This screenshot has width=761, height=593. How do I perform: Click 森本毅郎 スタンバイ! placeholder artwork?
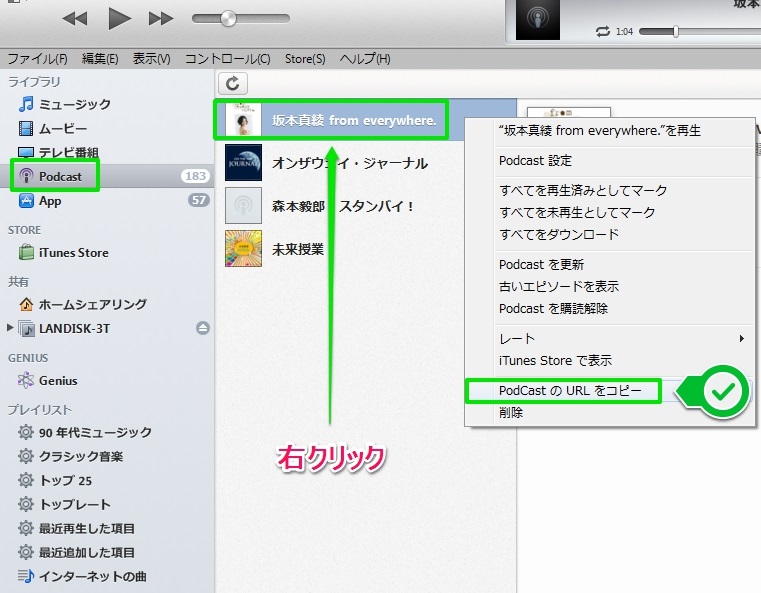243,206
